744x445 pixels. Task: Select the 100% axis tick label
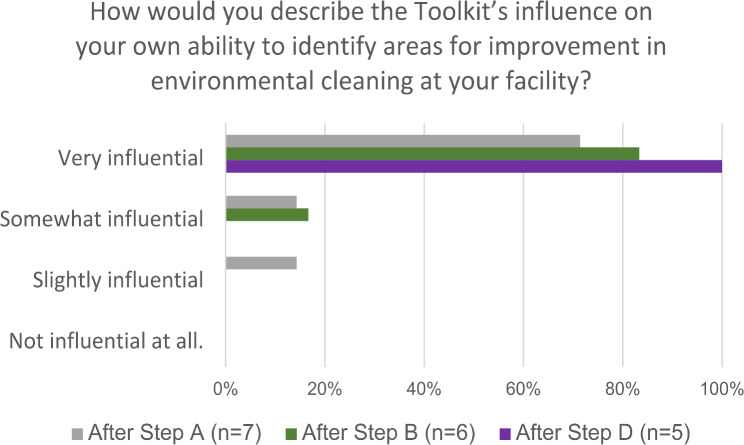coord(719,387)
